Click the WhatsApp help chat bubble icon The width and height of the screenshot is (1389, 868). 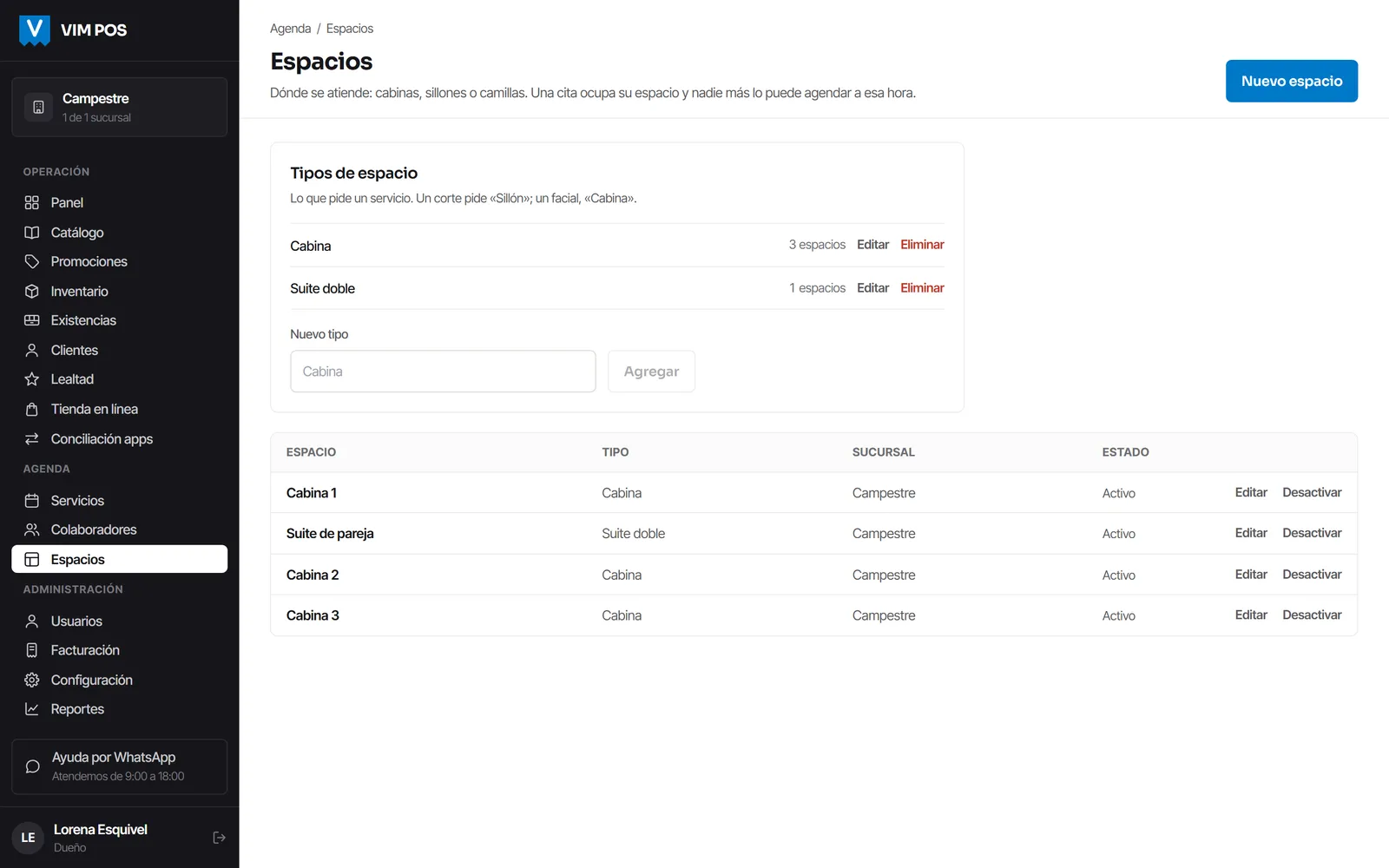tap(33, 766)
